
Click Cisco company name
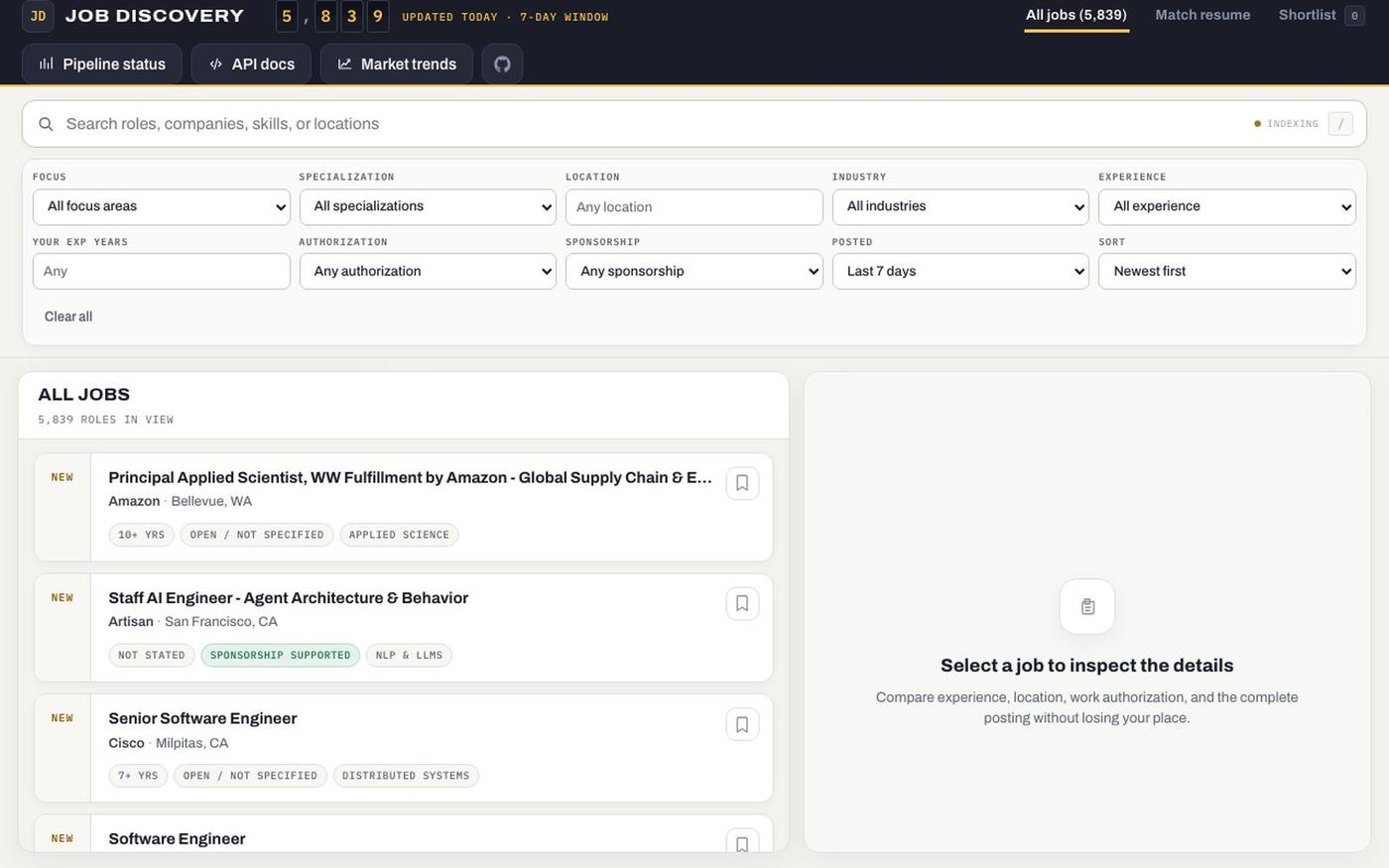pos(126,743)
